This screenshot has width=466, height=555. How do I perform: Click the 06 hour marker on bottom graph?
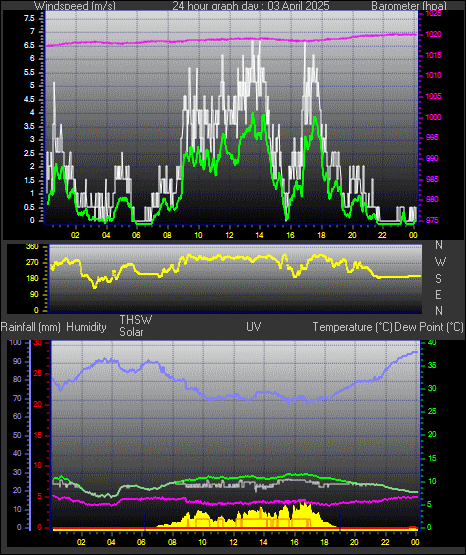tap(142, 542)
